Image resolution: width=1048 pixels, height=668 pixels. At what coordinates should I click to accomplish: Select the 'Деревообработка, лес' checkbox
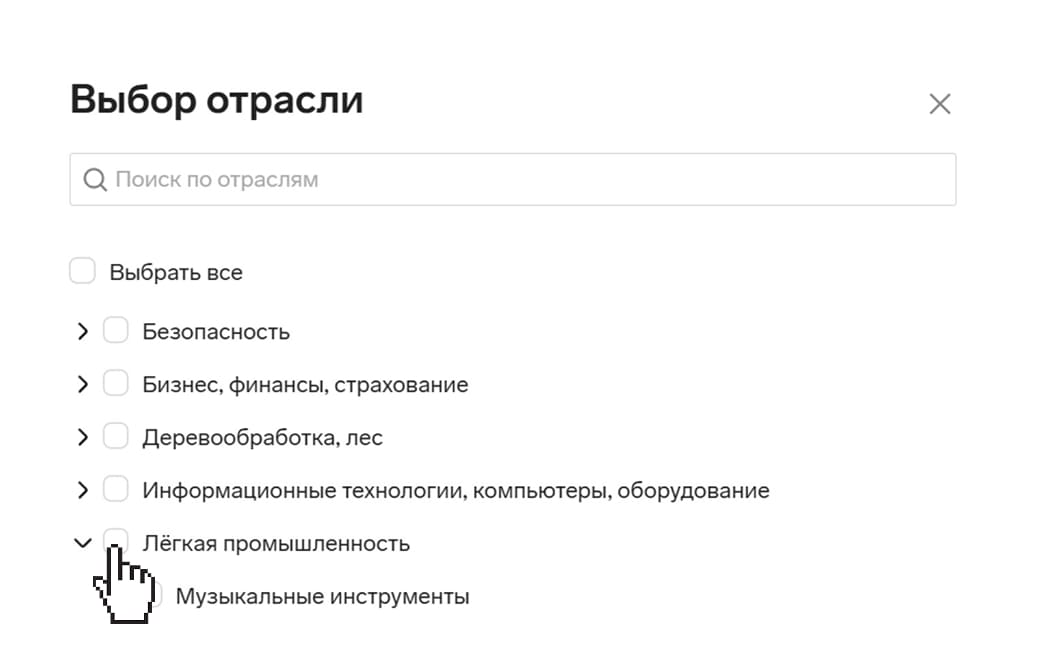[x=116, y=436]
